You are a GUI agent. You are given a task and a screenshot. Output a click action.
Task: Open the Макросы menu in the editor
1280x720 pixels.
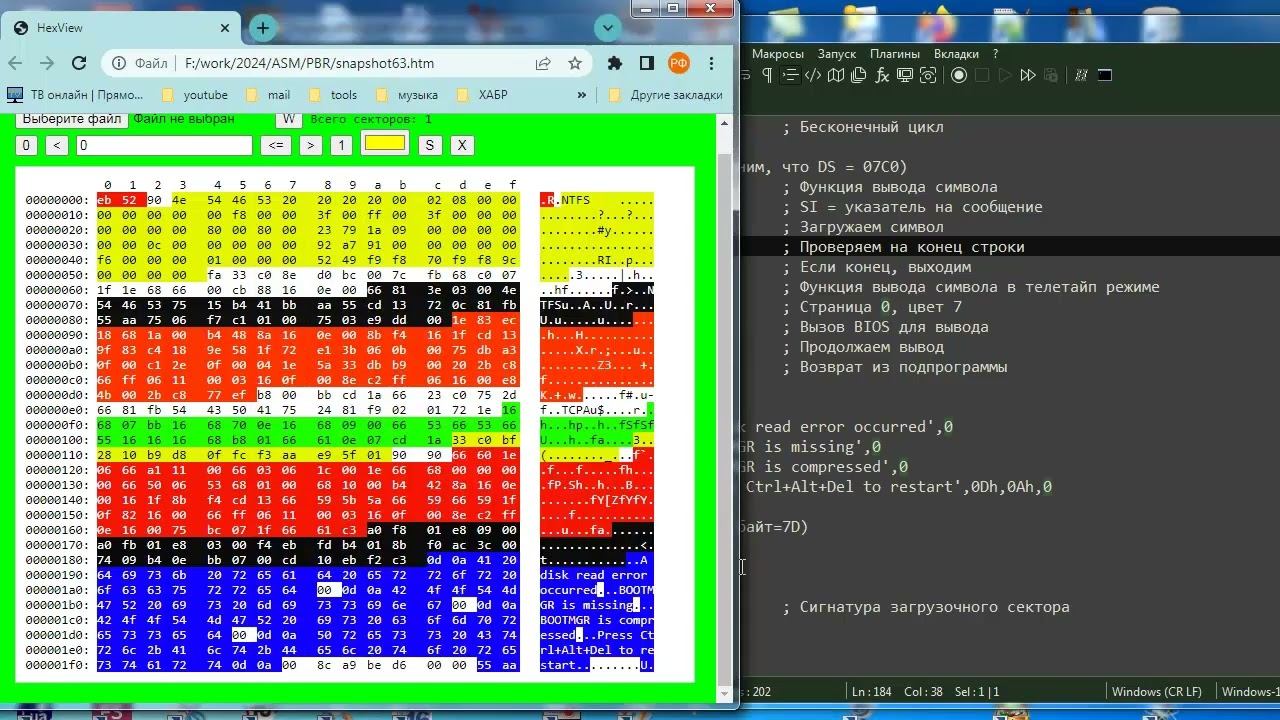coord(777,54)
